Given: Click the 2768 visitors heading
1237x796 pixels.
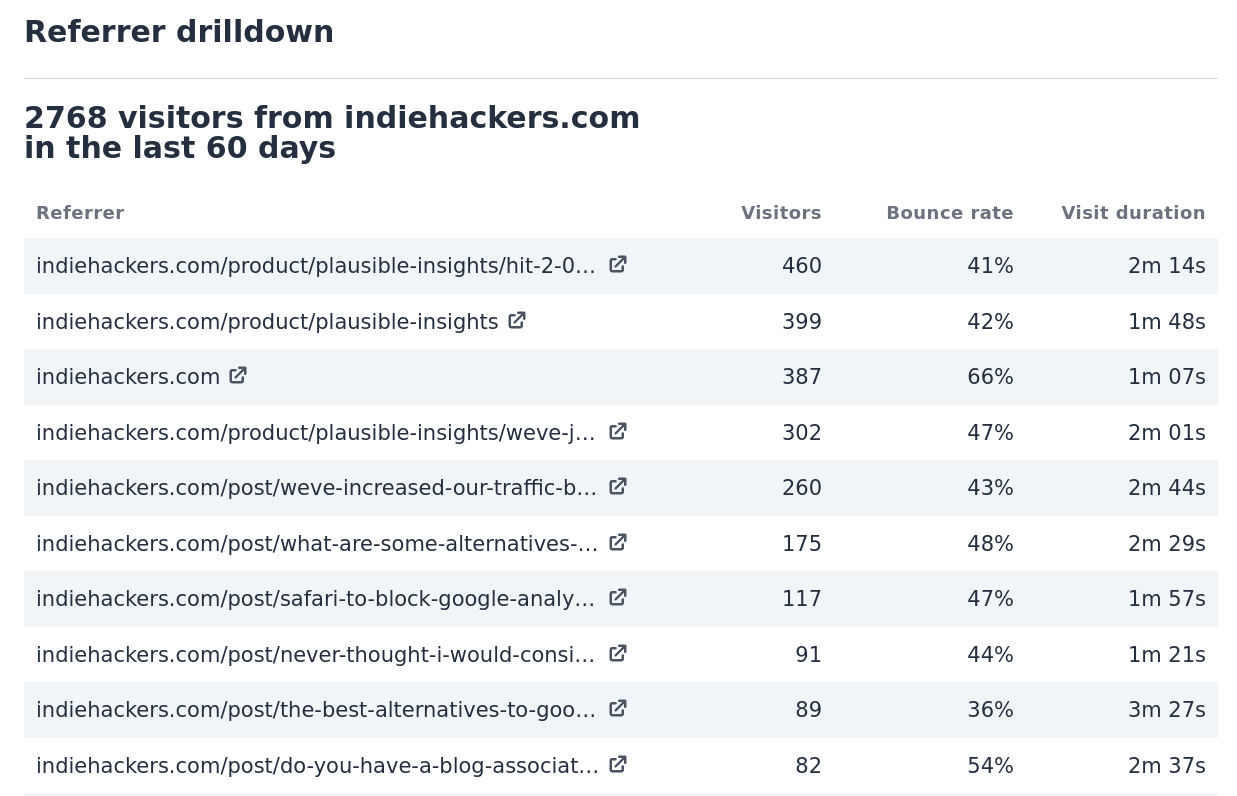Looking at the screenshot, I should (332, 133).
